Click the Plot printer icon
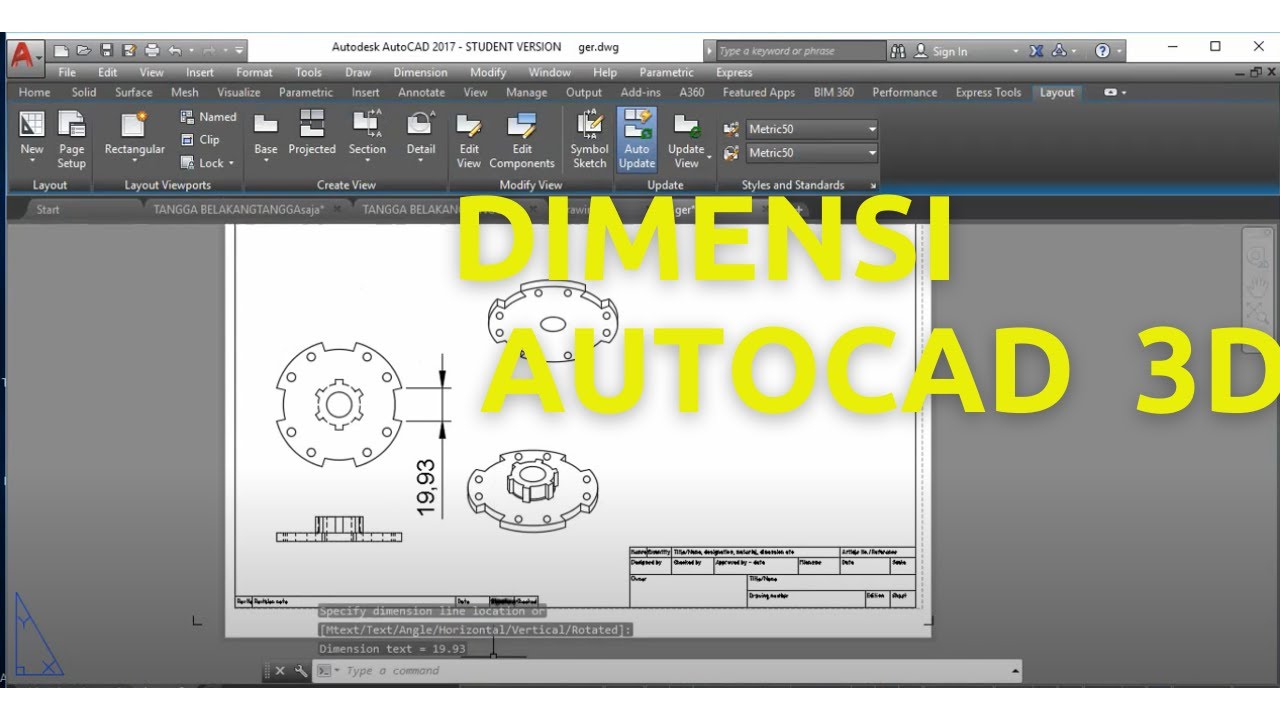The image size is (1280, 720). (152, 50)
